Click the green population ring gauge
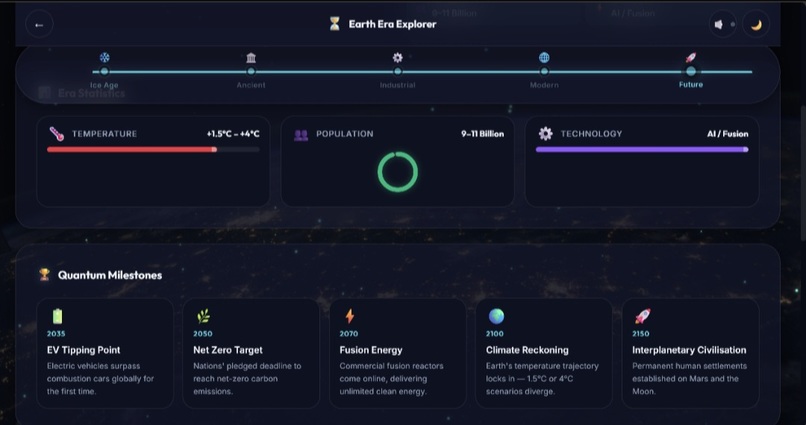This screenshot has height=425, width=806. [x=397, y=172]
